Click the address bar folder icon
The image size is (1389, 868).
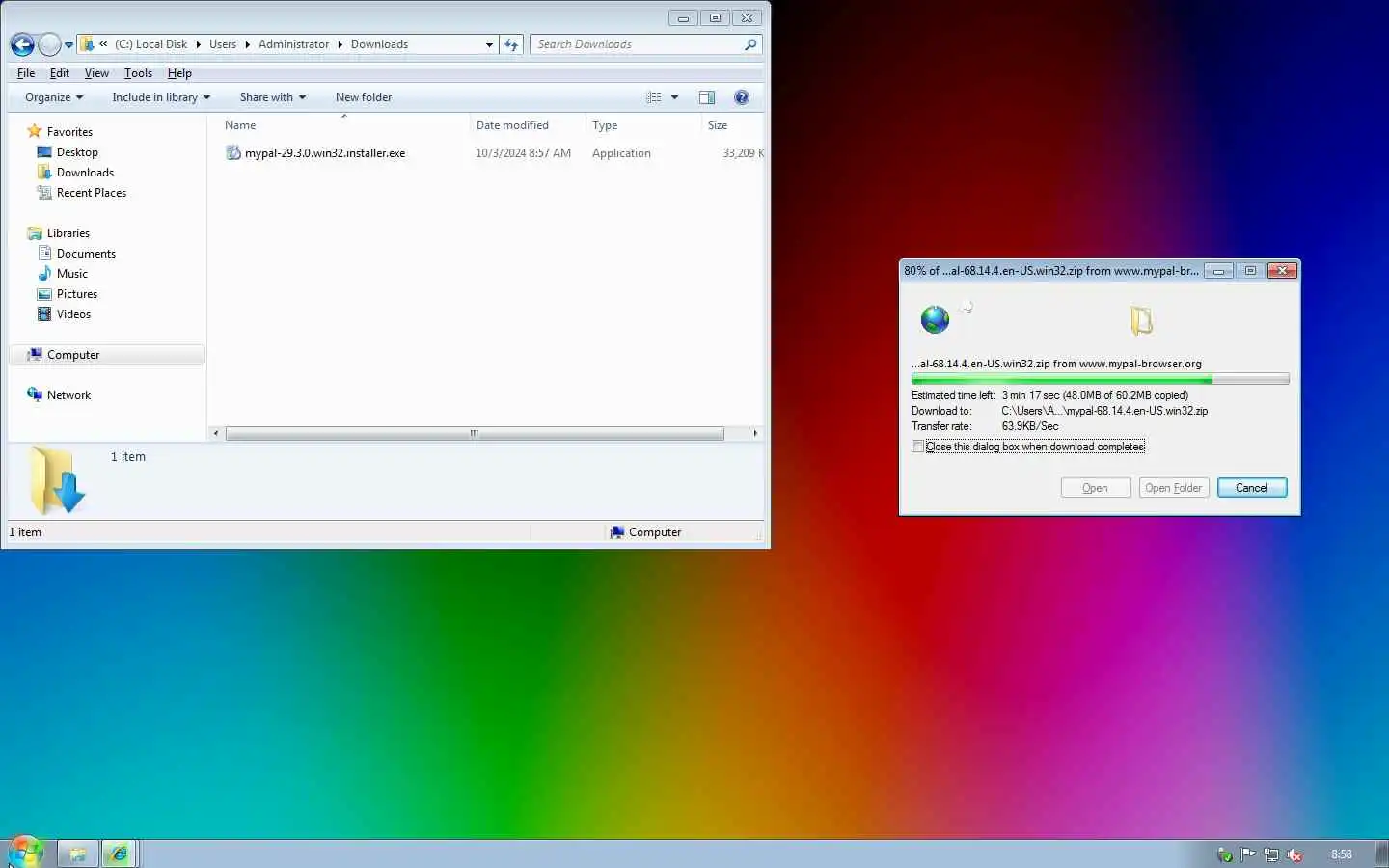(87, 44)
